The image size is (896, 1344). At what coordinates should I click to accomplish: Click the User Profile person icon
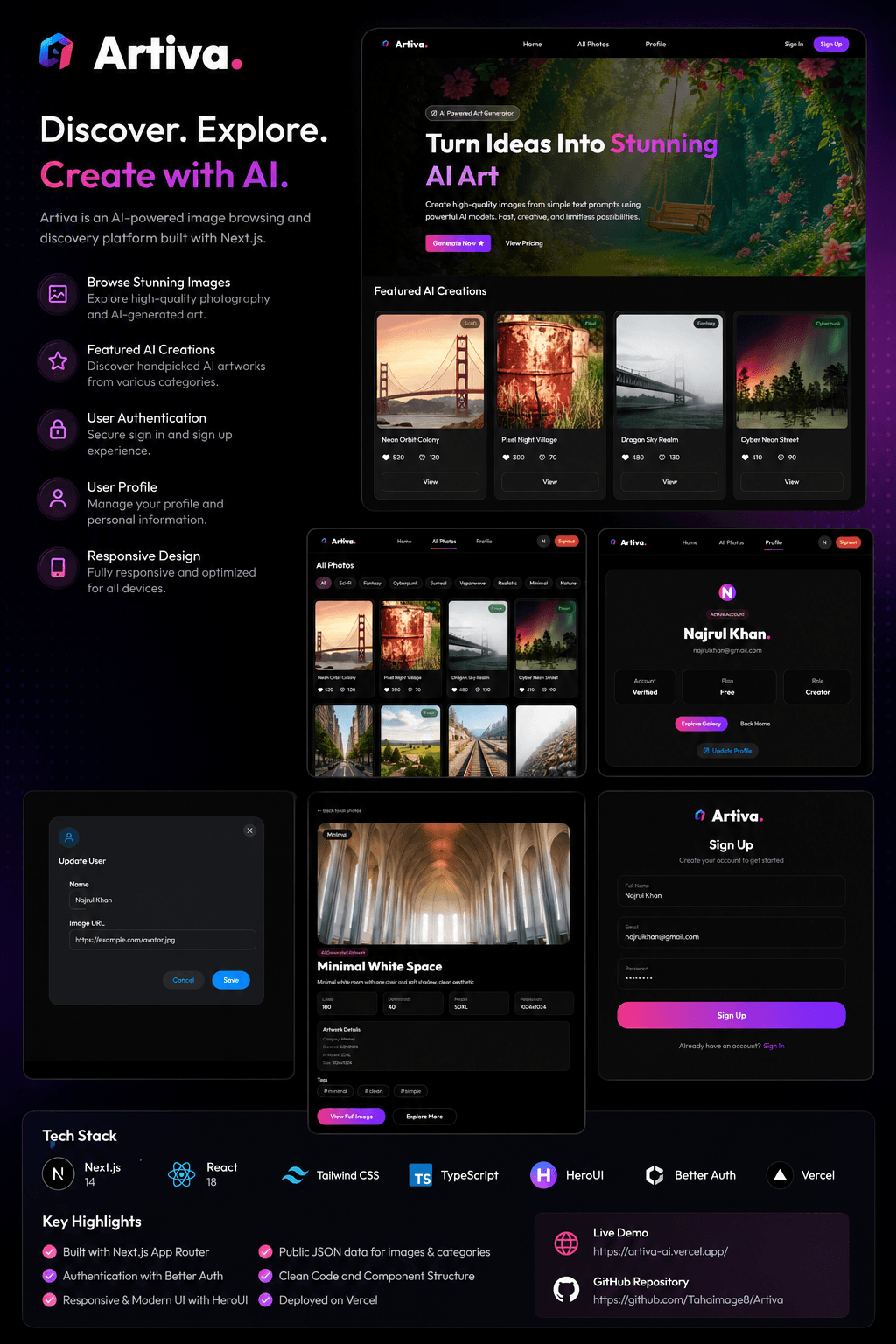pos(58,499)
